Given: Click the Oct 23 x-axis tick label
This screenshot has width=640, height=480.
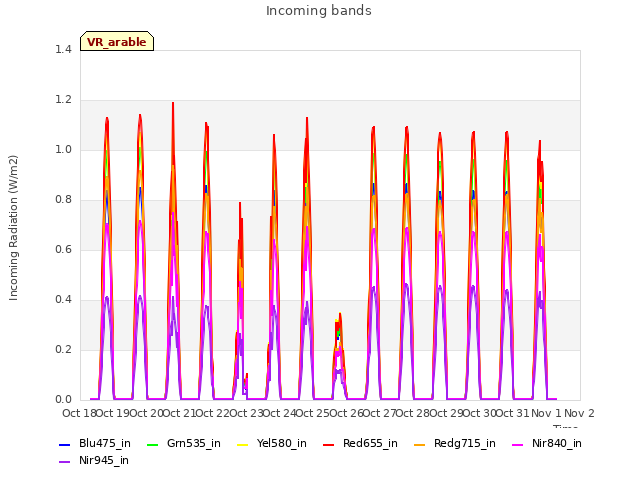Looking at the screenshot, I should pos(246,413).
